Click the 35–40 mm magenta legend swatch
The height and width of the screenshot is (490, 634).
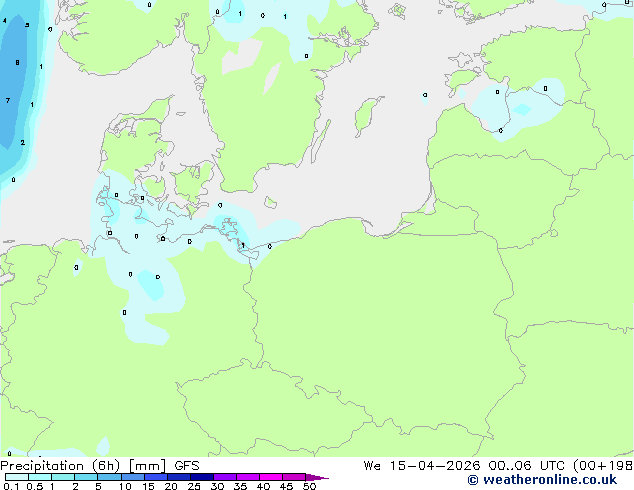point(248,477)
